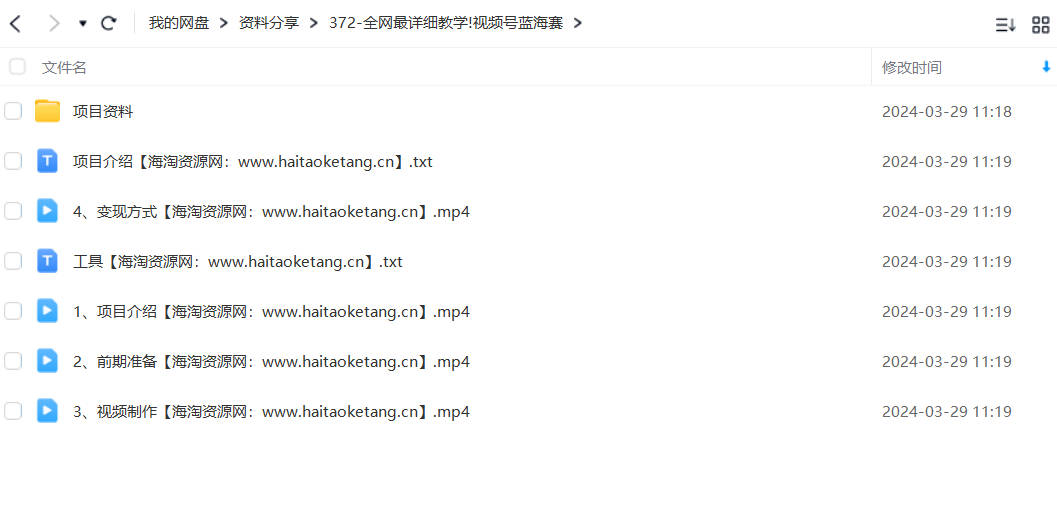Click 项目资料 modified time 11:18

pos(946,112)
